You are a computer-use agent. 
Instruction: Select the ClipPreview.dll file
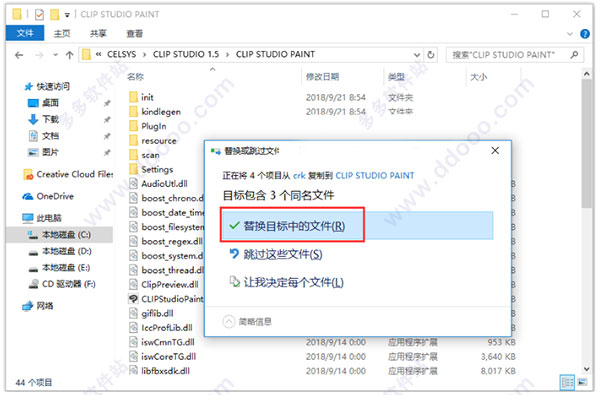(x=164, y=284)
